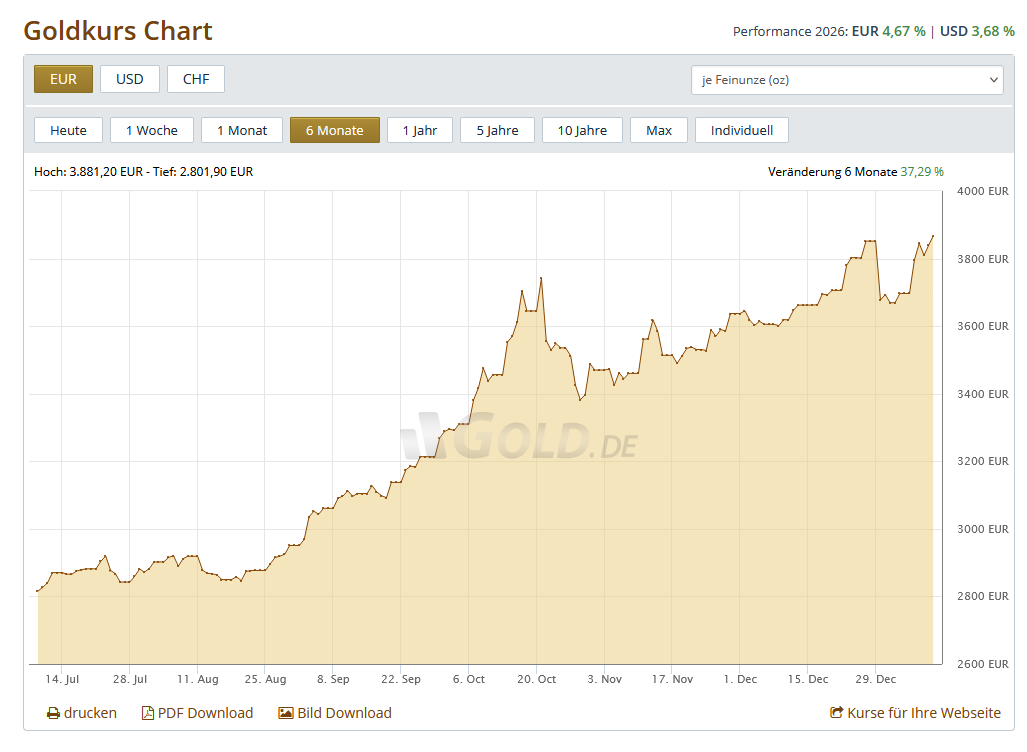Click the USD 3,68 % performance value

point(977,31)
